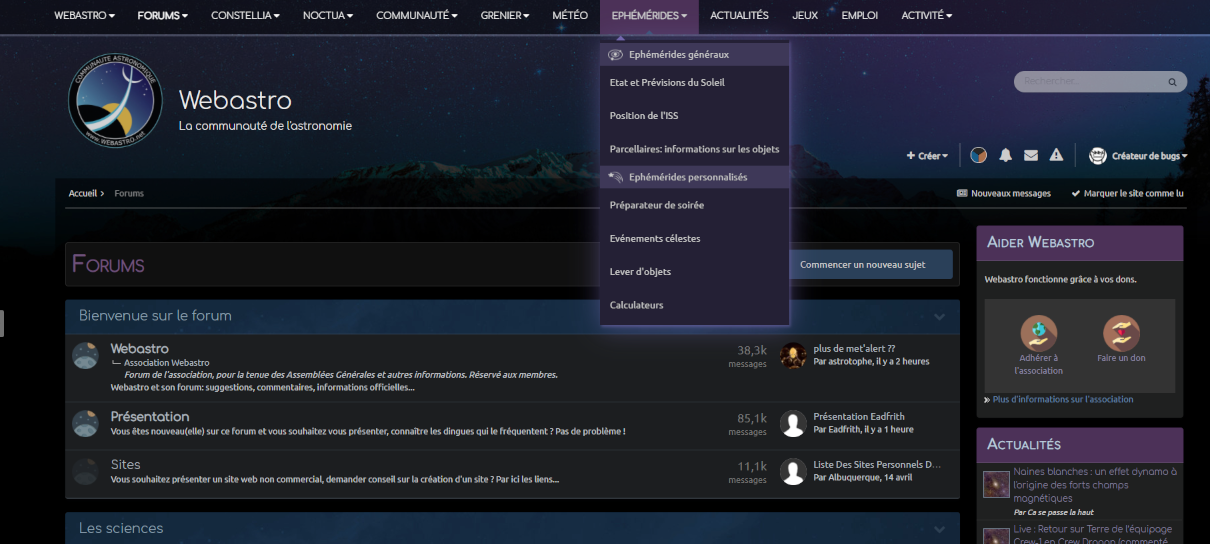The height and width of the screenshot is (544, 1210).
Task: Open the Crew Dragon live news thumbnail
Action: [x=996, y=536]
